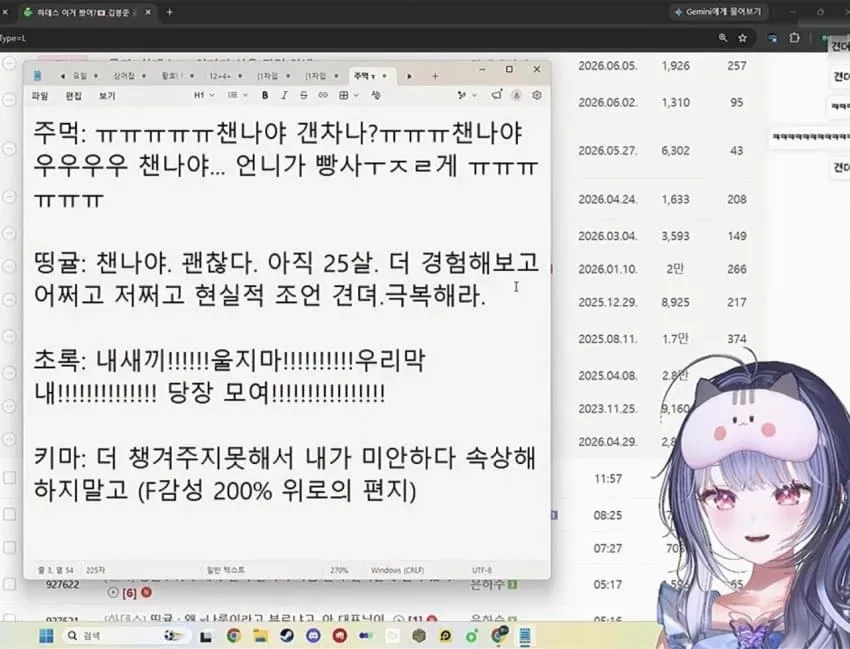The height and width of the screenshot is (649, 850).
Task: Place cursor in the 띵귤 paragraph text
Action: [286, 279]
